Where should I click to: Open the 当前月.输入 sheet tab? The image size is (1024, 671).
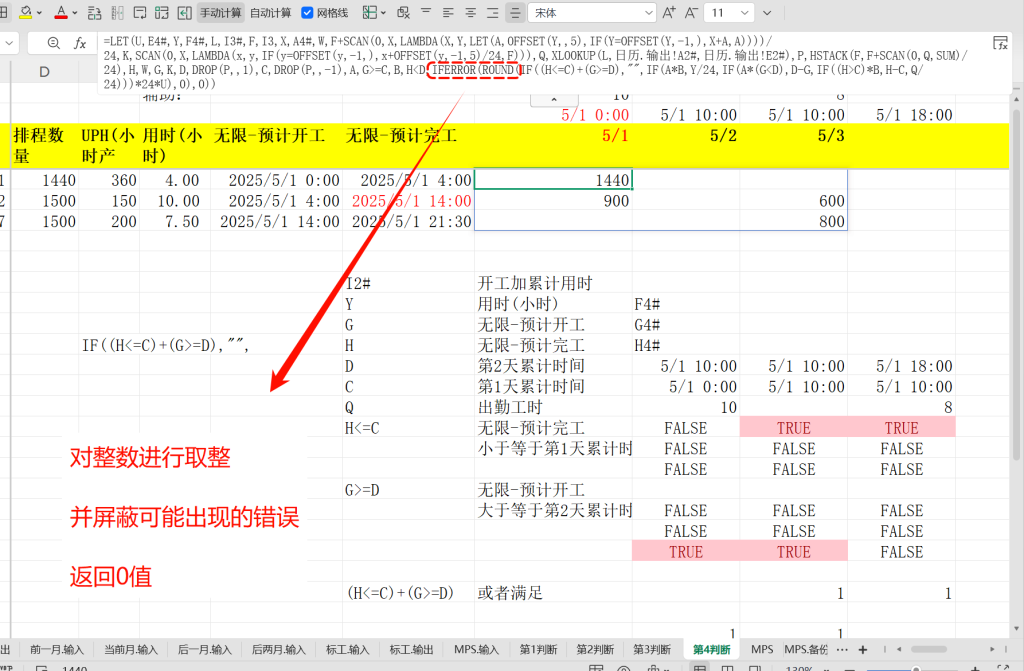click(131, 649)
